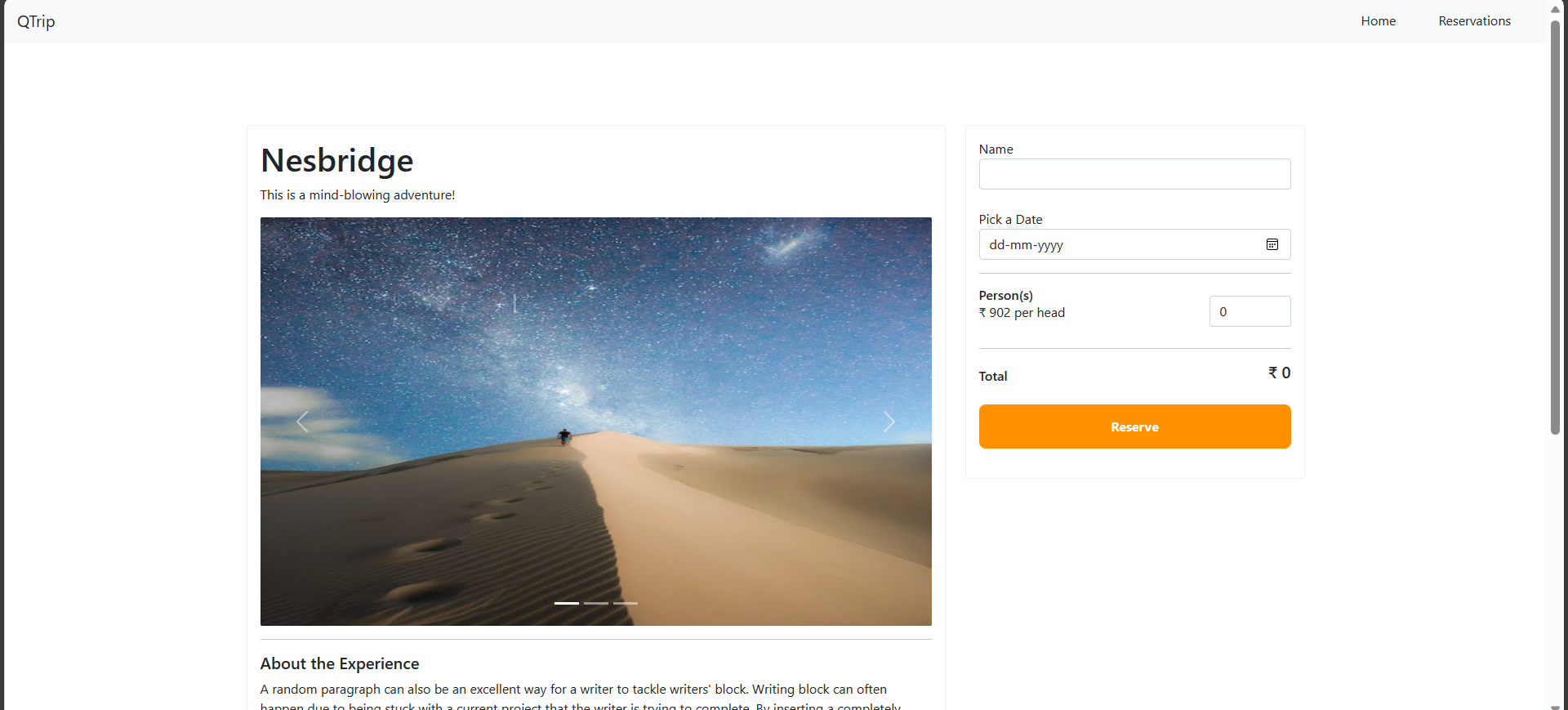Select the third carousel indicator dot

point(625,603)
